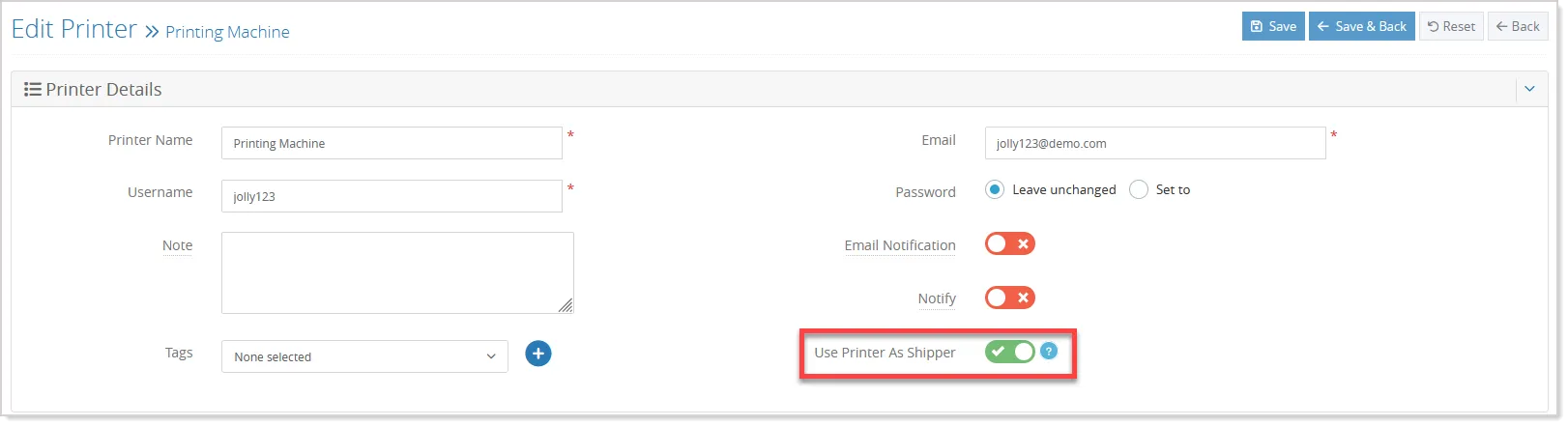This screenshot has width=1568, height=426.
Task: Turn on the Notify switch
Action: coord(1010,298)
